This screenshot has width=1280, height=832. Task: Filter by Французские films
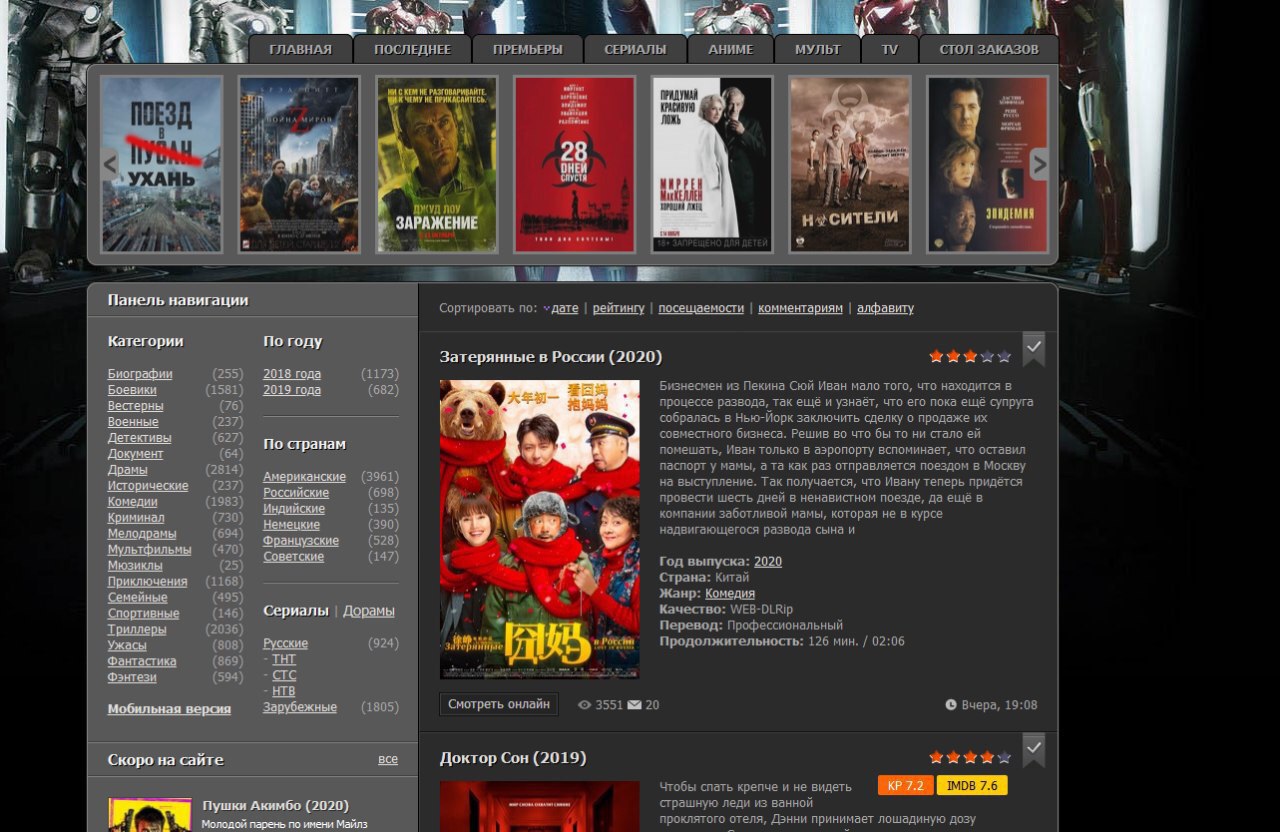(301, 541)
